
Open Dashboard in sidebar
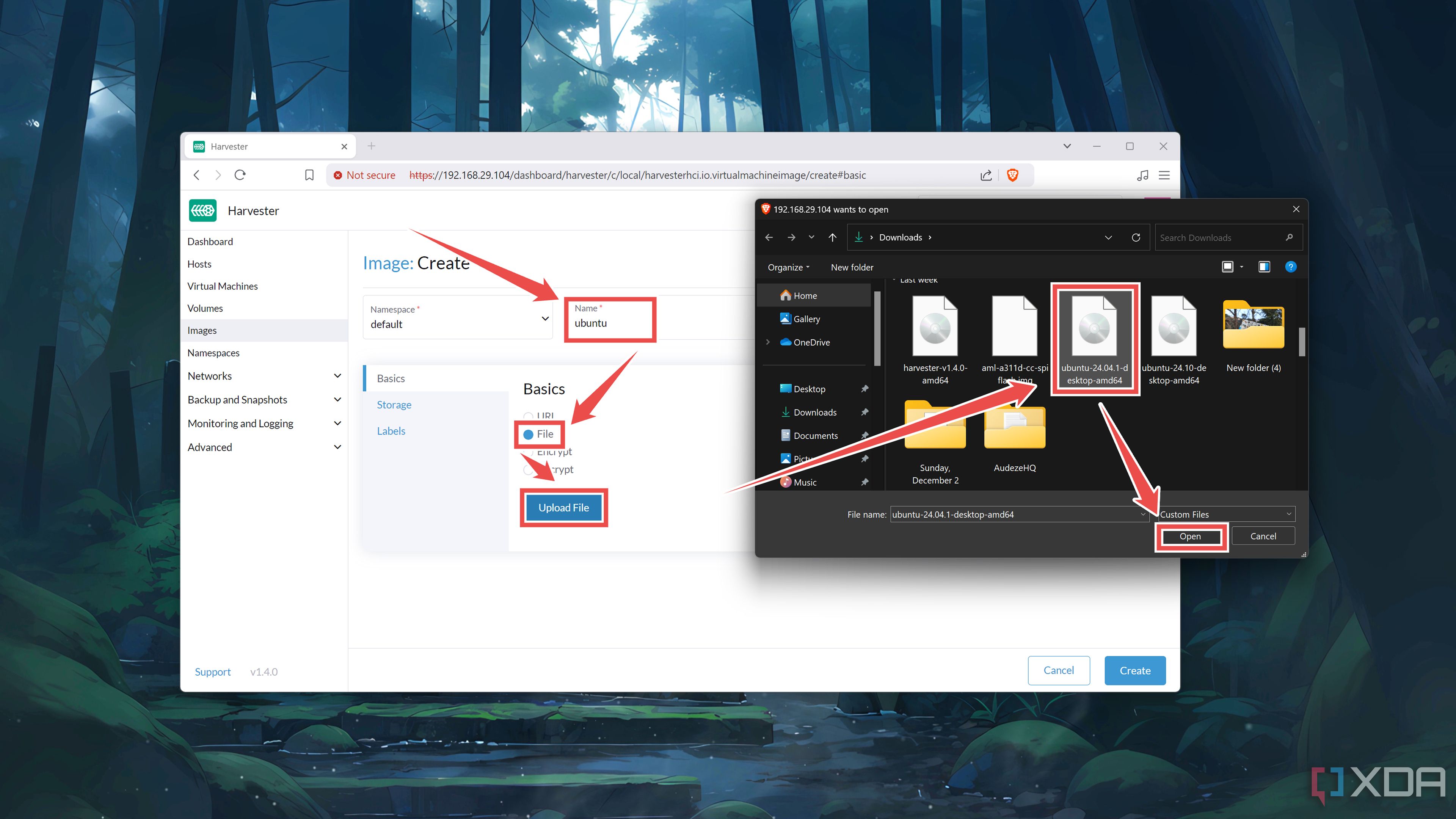pos(210,242)
